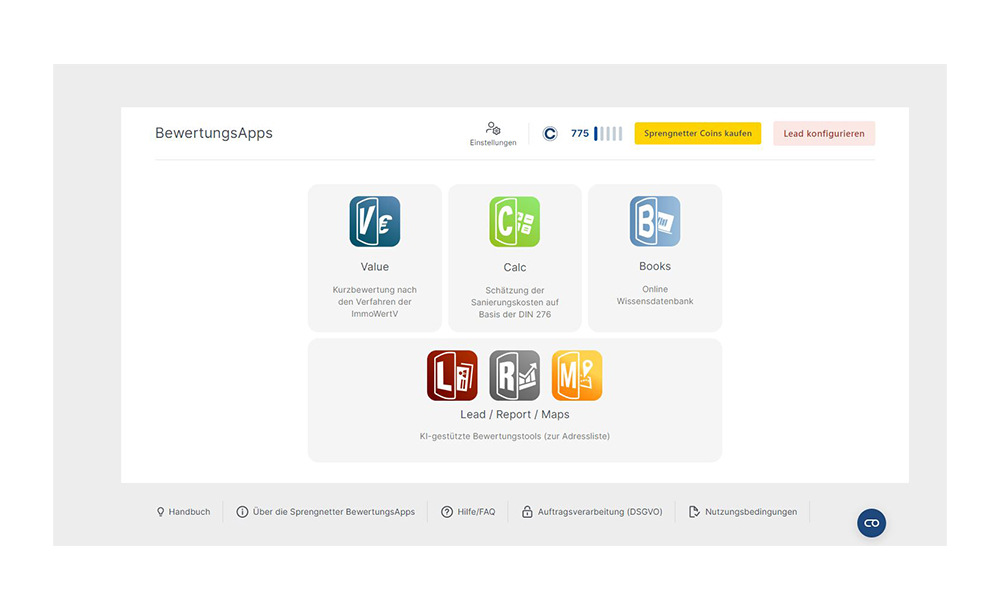The image size is (1000, 610).
Task: Click the coin level bar indicator
Action: (x=608, y=133)
